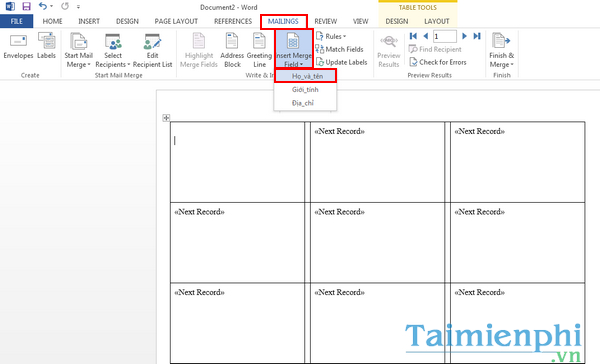Click «Next Record» in bottom right cell
This screenshot has width=600, height=364.
(x=479, y=292)
